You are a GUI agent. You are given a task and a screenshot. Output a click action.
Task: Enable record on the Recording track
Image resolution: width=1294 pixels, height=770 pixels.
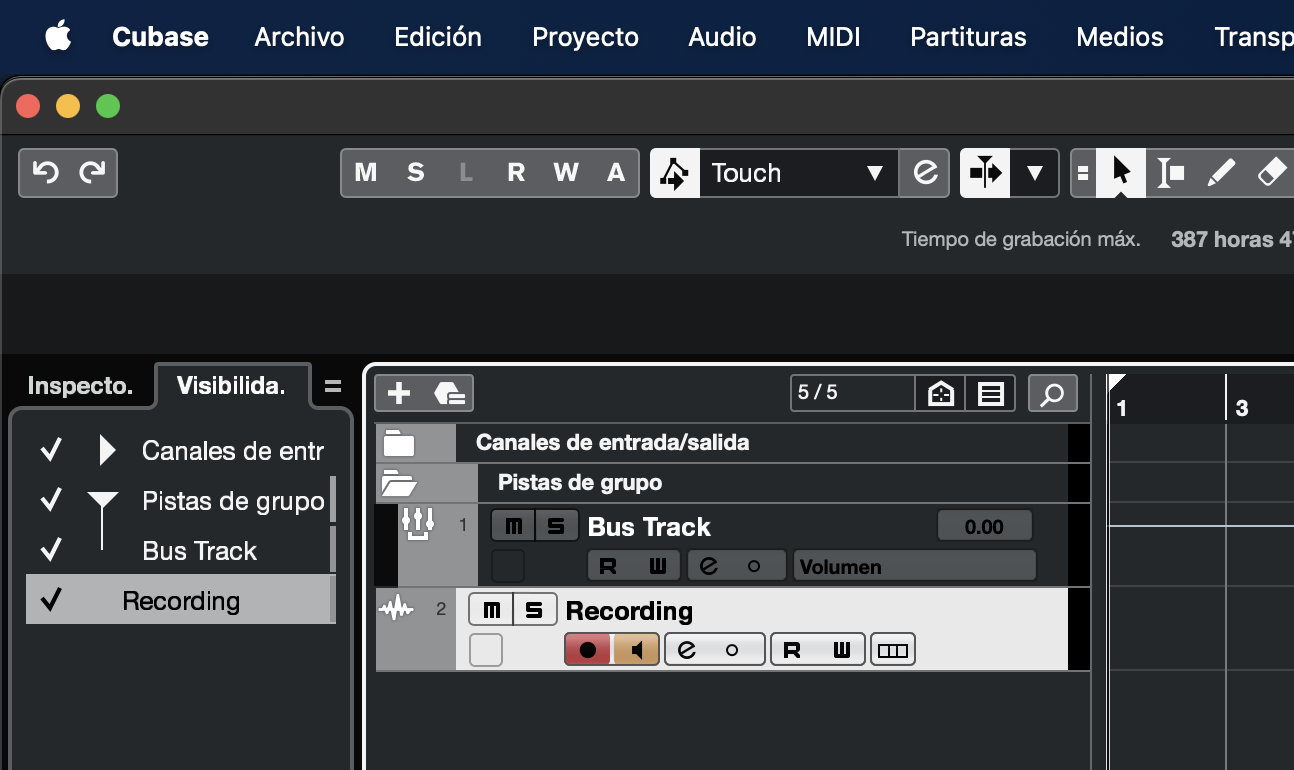588,650
